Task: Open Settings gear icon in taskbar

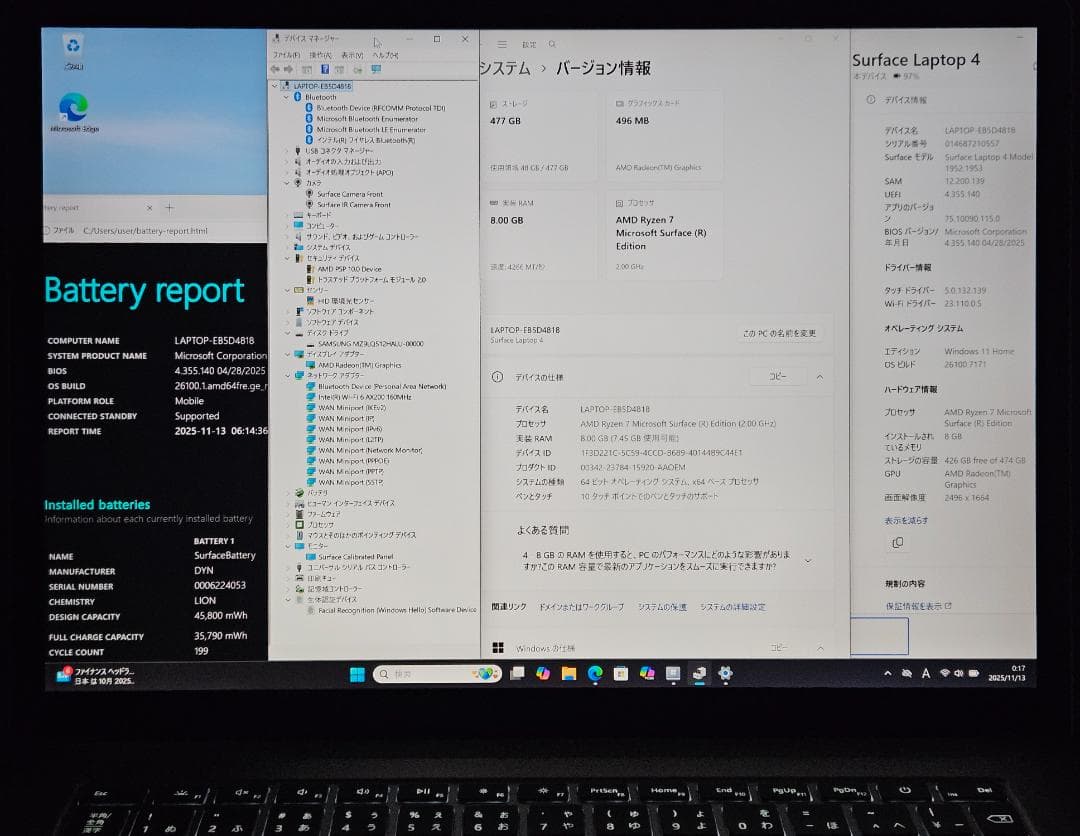Action: pos(725,674)
